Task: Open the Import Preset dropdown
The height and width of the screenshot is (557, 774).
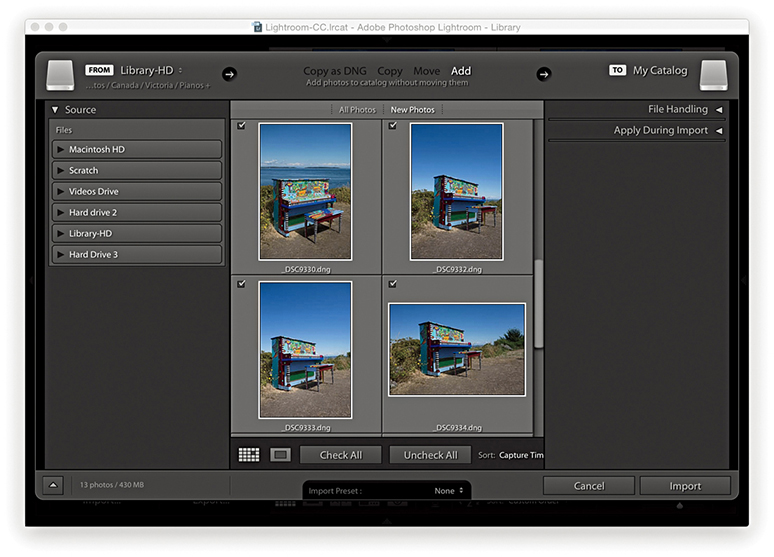Action: pyautogui.click(x=449, y=491)
